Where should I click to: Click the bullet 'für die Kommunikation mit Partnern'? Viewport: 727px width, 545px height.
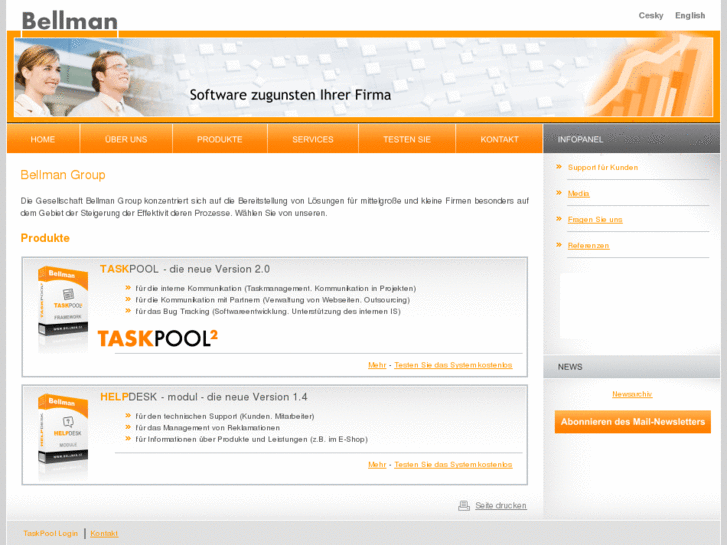(x=272, y=300)
